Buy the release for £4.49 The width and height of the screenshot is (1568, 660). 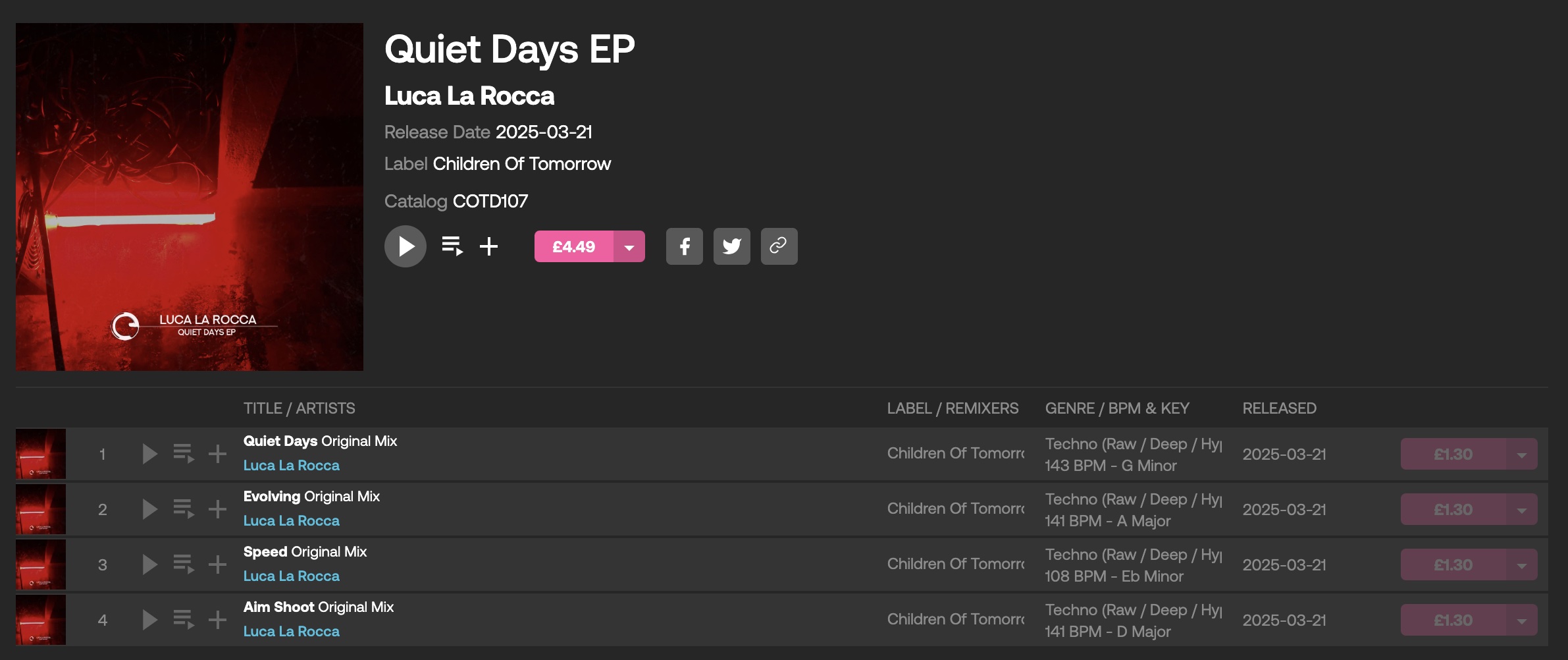click(574, 246)
